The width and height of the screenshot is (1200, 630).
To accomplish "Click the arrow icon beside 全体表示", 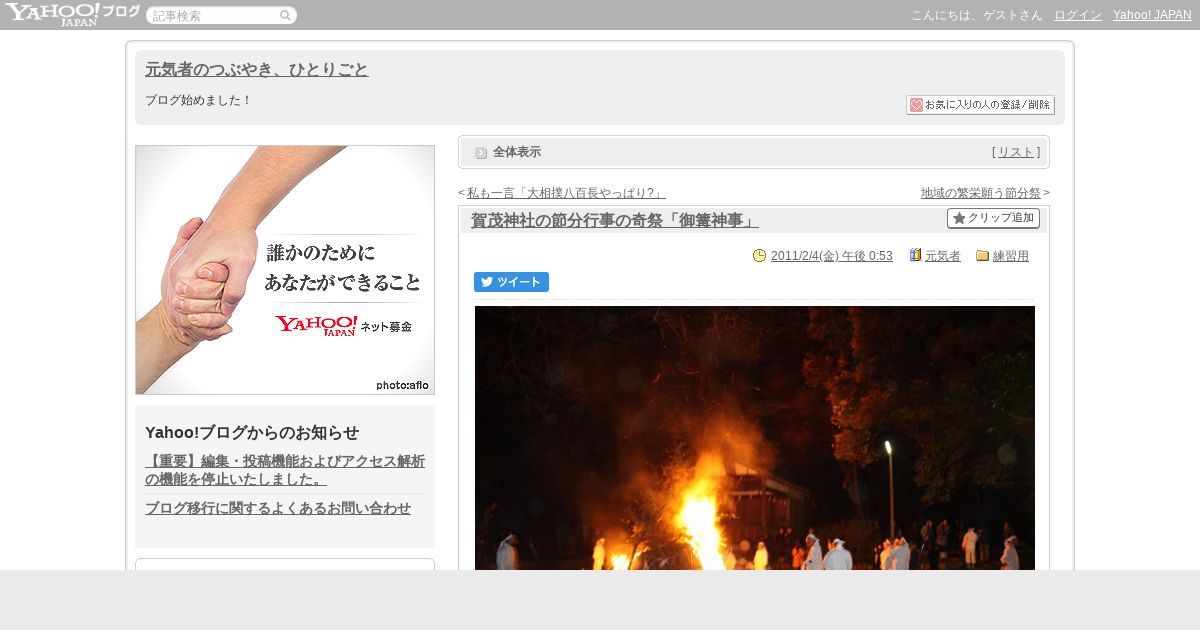I will click(x=481, y=152).
